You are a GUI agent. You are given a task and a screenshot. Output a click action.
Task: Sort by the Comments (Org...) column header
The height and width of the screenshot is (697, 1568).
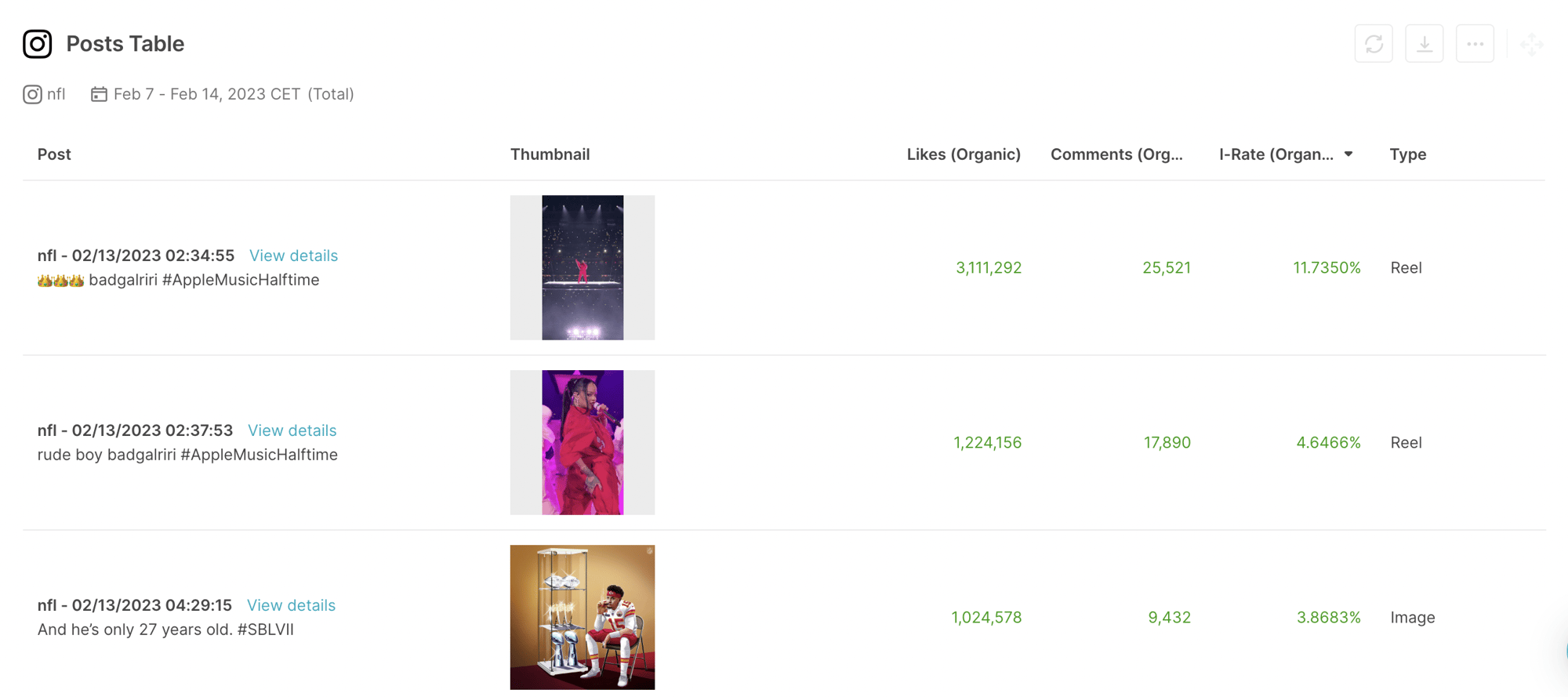(1116, 154)
